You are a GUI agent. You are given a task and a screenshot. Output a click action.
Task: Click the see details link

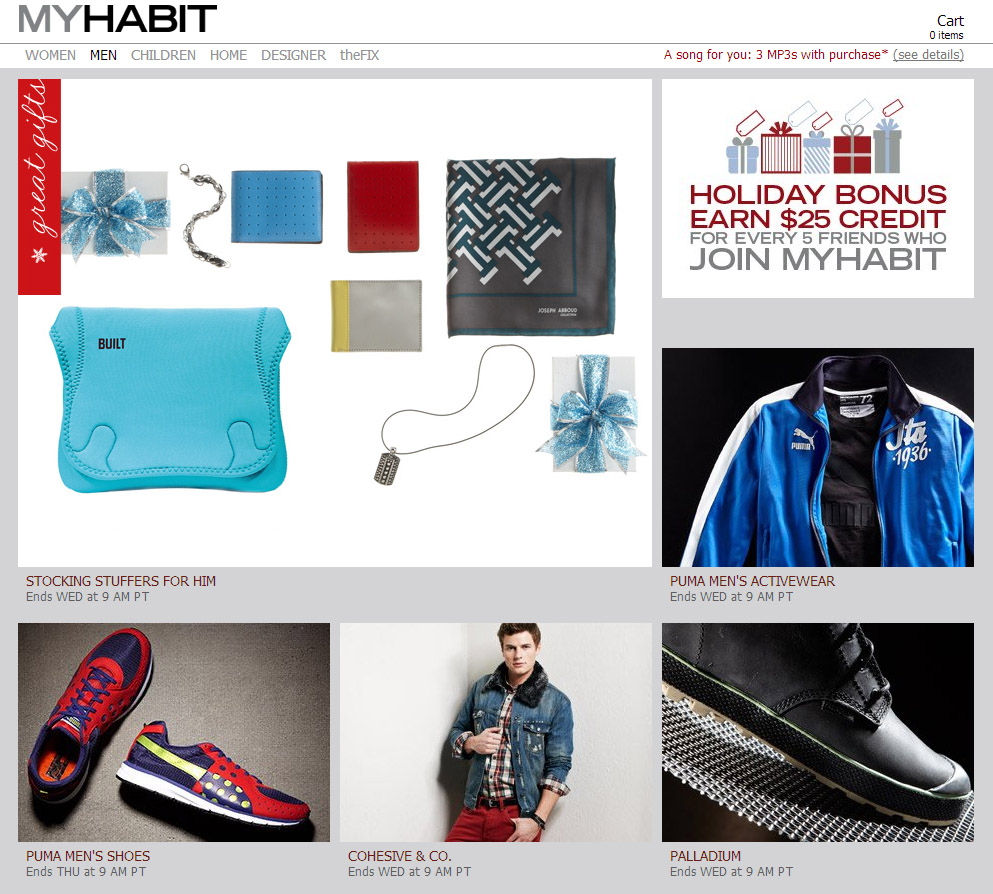(928, 54)
